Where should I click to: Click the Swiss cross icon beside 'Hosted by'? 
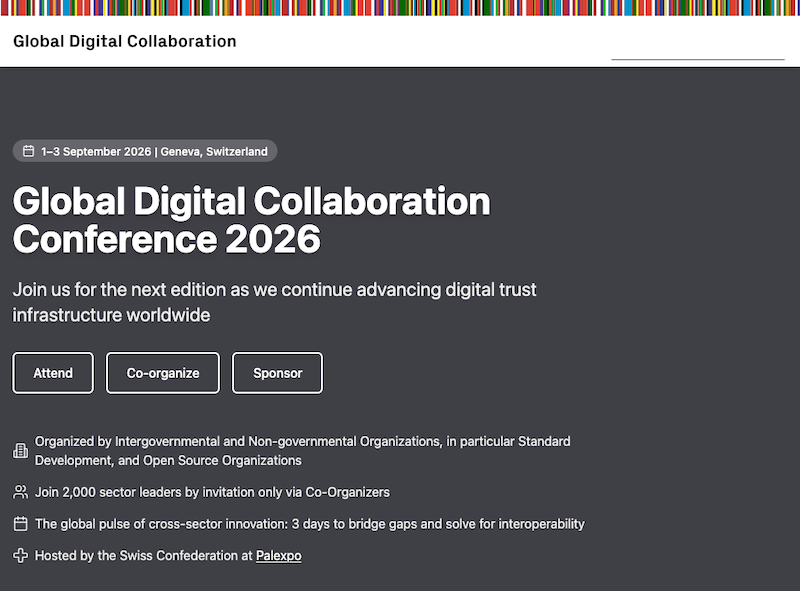pyautogui.click(x=20, y=556)
